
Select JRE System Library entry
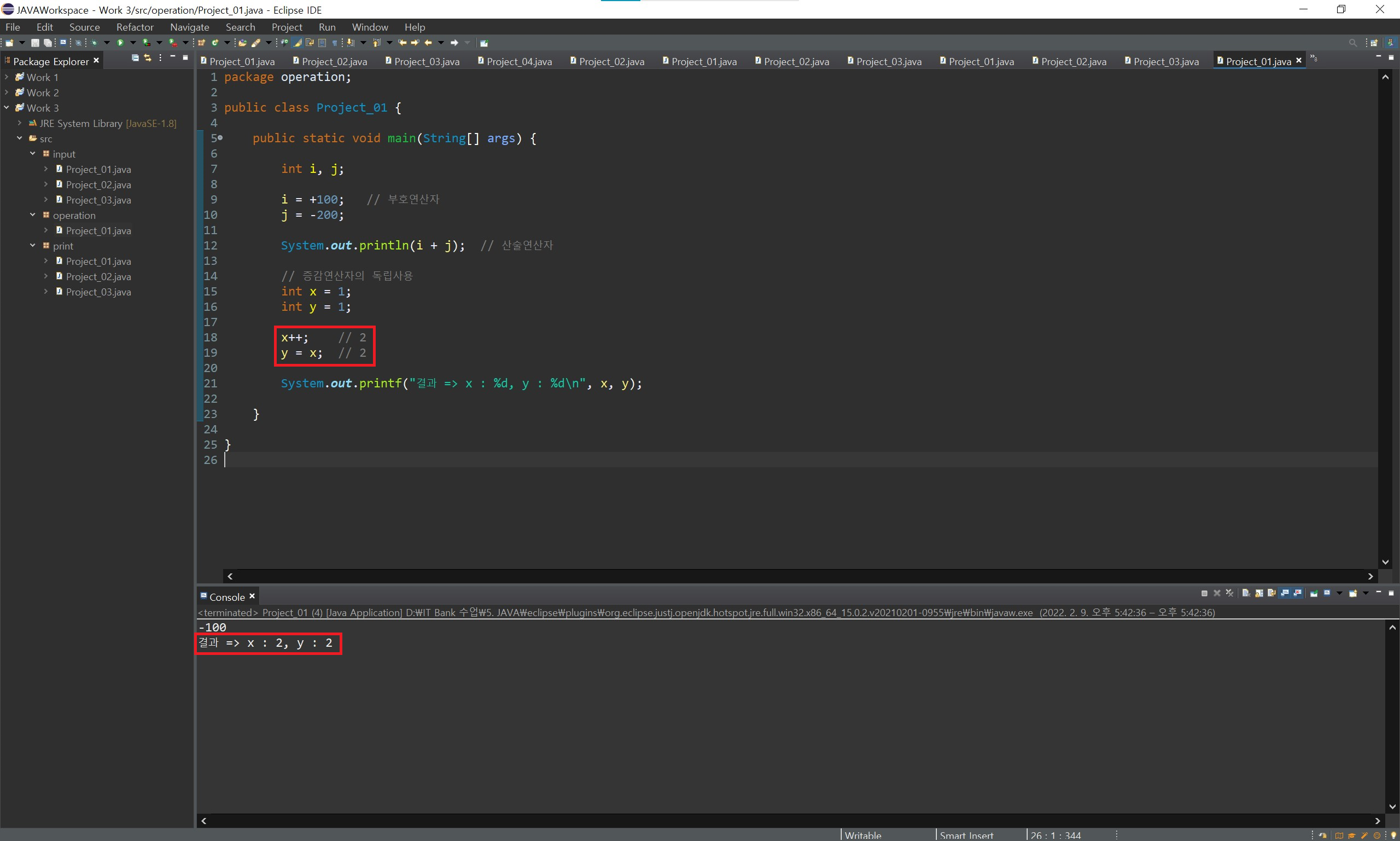(80, 123)
